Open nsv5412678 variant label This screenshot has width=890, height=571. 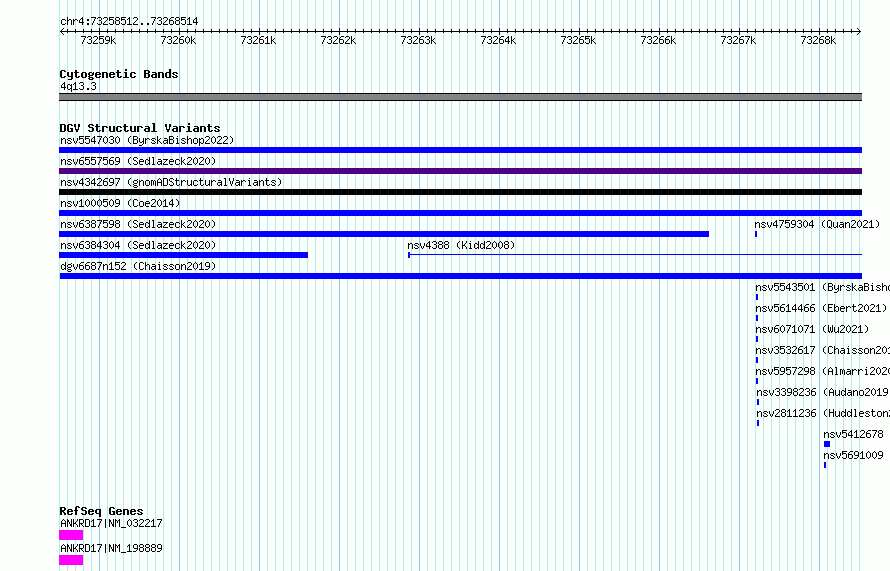tap(853, 434)
